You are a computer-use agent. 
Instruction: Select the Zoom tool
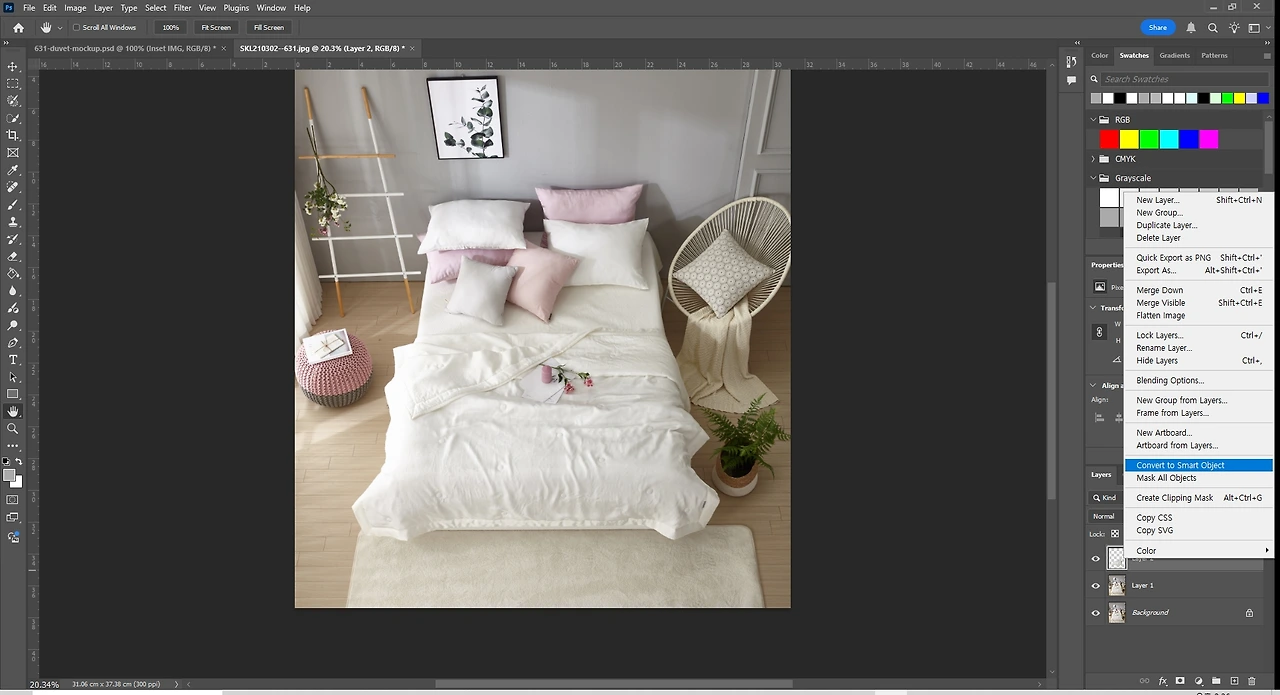coord(13,428)
